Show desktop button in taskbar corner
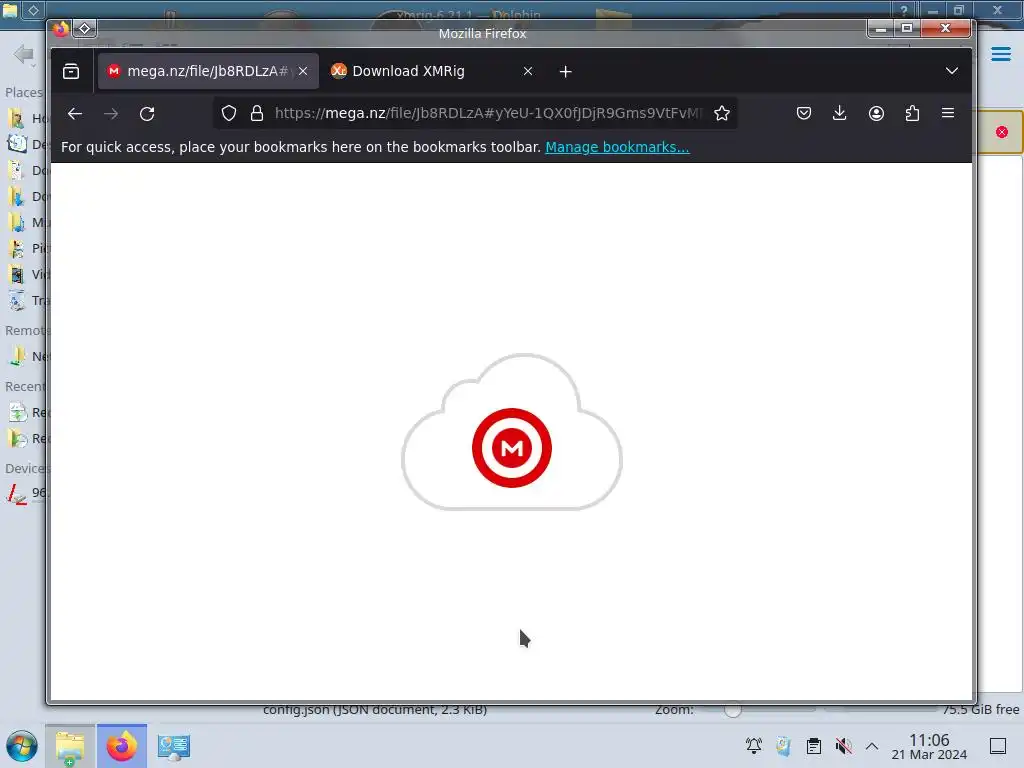The width and height of the screenshot is (1024, 768). 998,746
